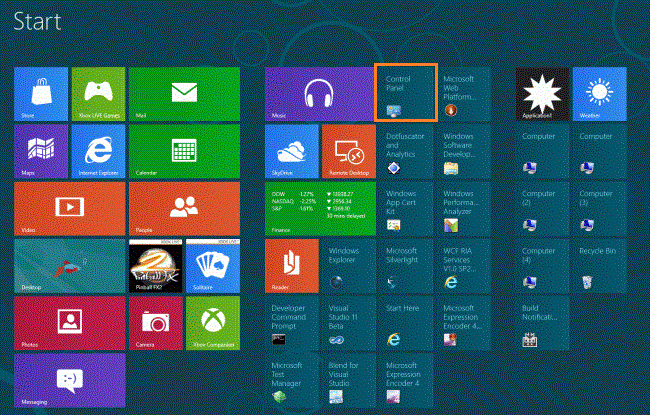Launch the Solitaire tile

click(213, 266)
